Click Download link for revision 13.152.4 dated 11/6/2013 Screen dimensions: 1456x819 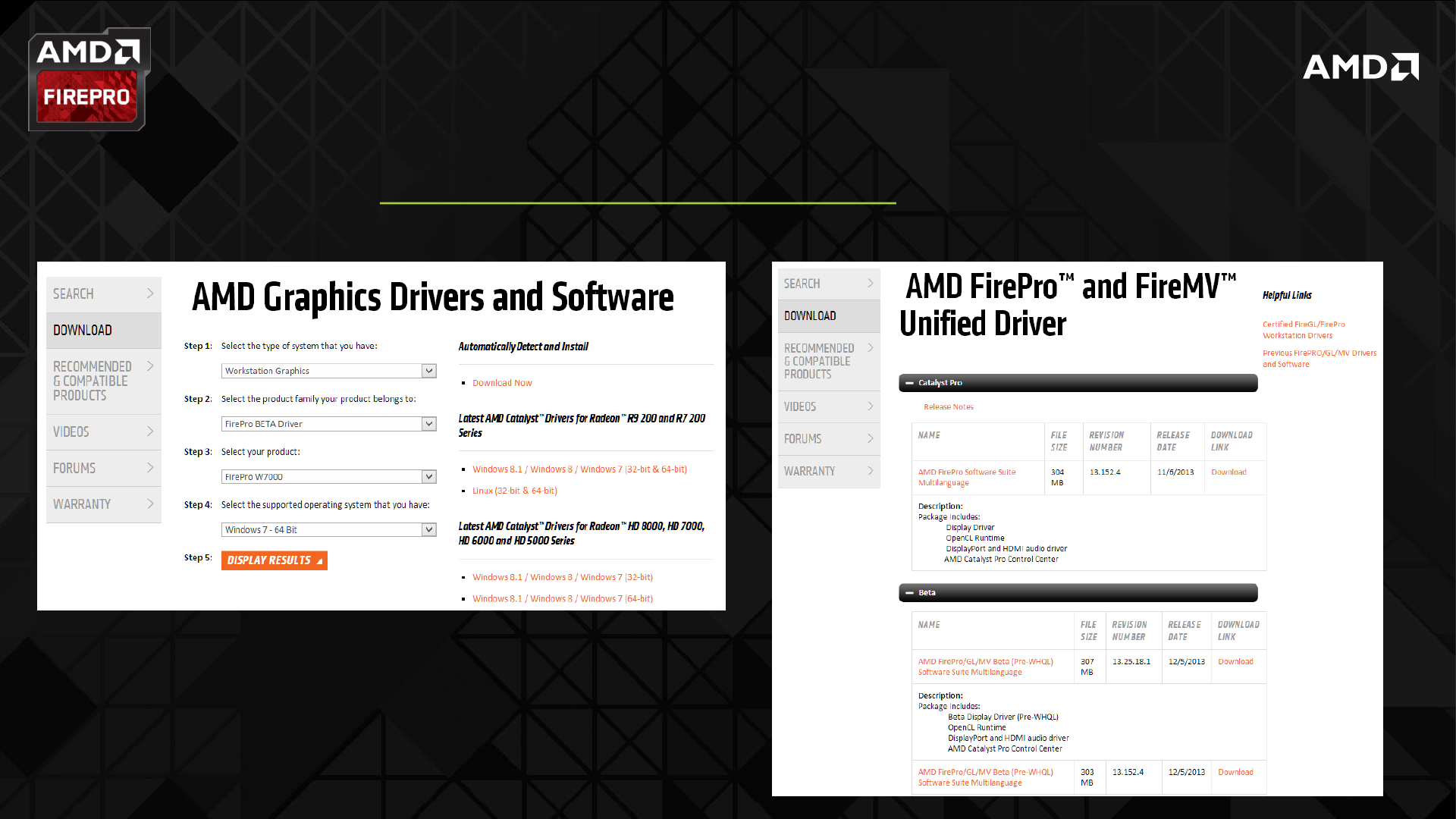[x=1228, y=472]
